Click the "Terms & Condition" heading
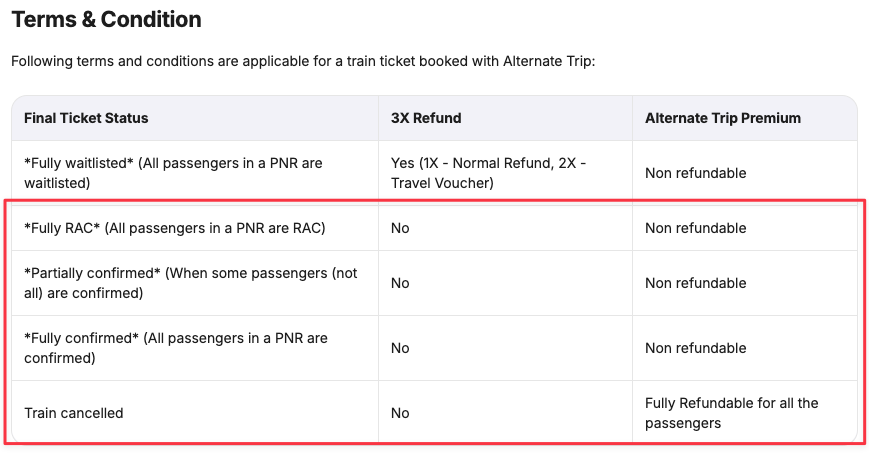Screen dimensions: 869x453 (x=106, y=20)
